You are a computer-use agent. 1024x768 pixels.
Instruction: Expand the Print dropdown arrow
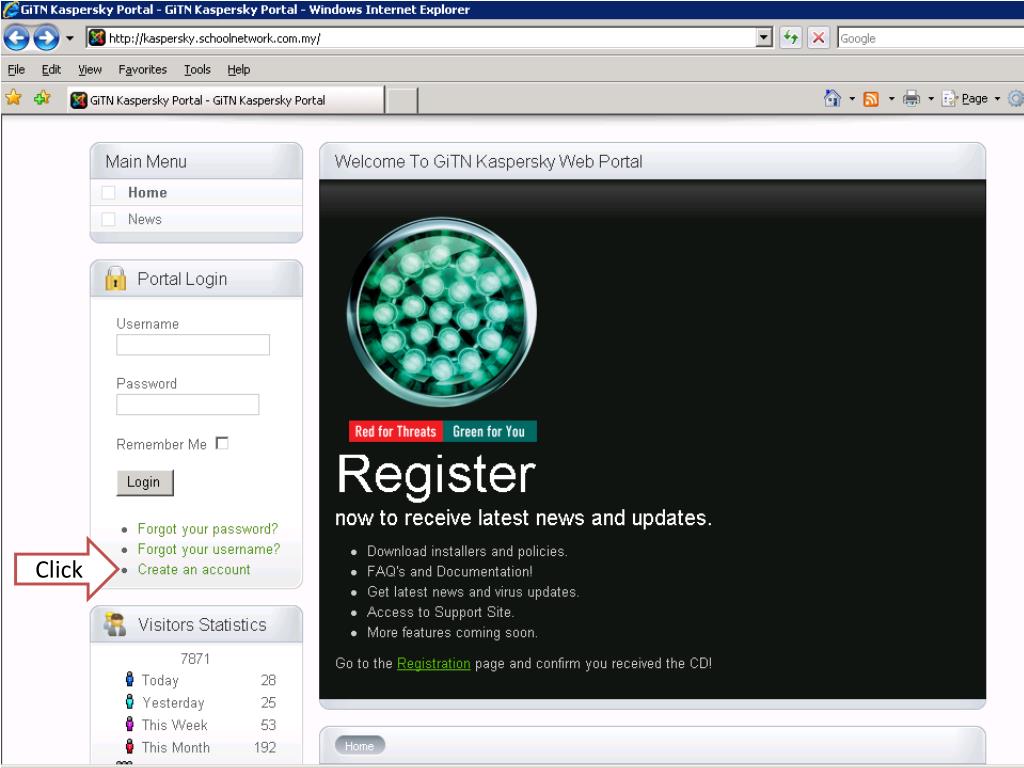pyautogui.click(x=931, y=99)
